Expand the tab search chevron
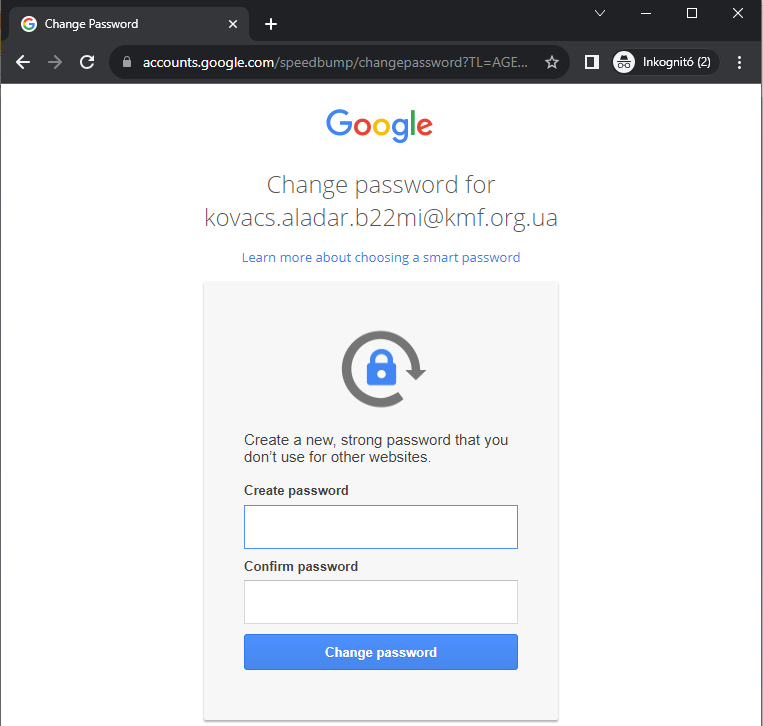Viewport: 763px width, 726px height. [600, 13]
